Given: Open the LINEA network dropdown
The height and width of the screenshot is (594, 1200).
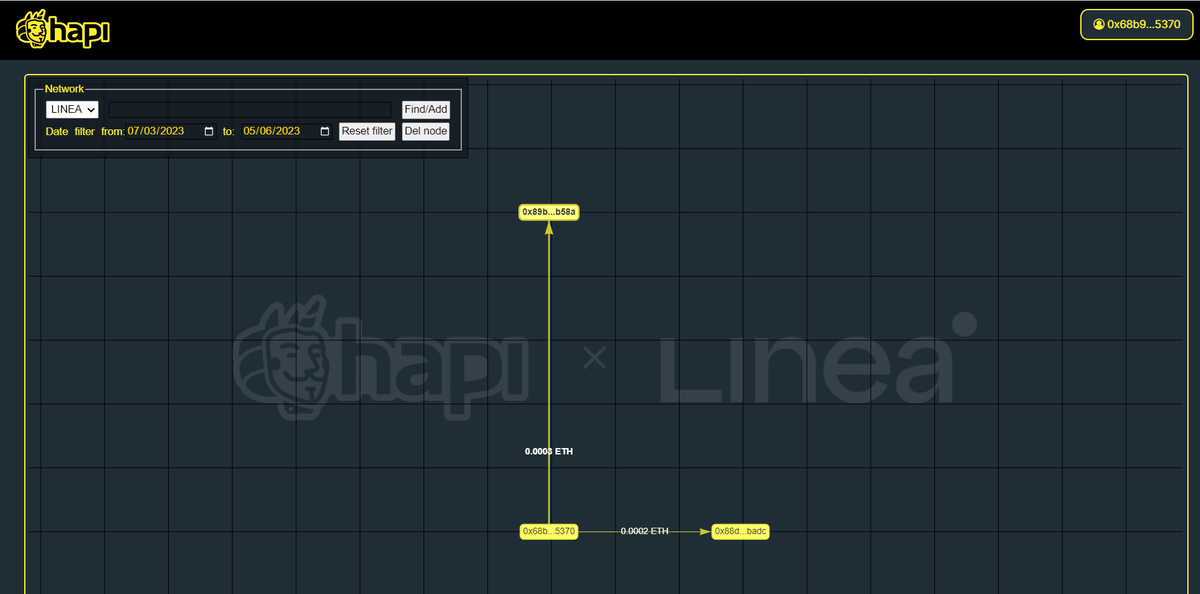Looking at the screenshot, I should coord(72,110).
